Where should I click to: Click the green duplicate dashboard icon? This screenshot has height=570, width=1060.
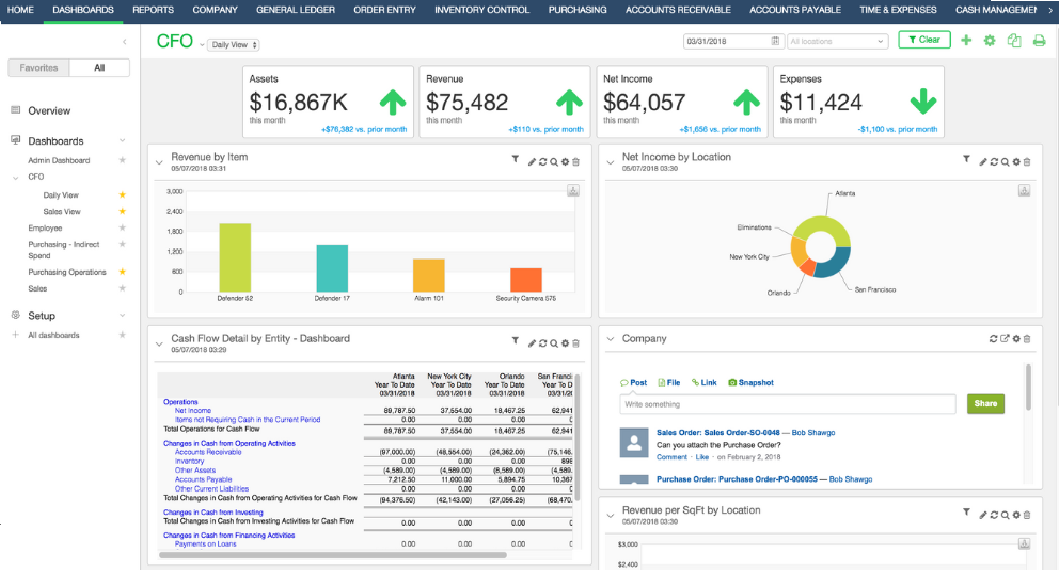tap(1014, 41)
